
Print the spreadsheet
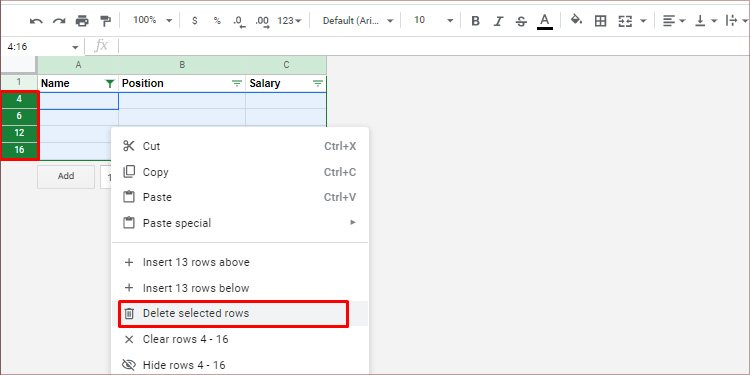point(82,21)
